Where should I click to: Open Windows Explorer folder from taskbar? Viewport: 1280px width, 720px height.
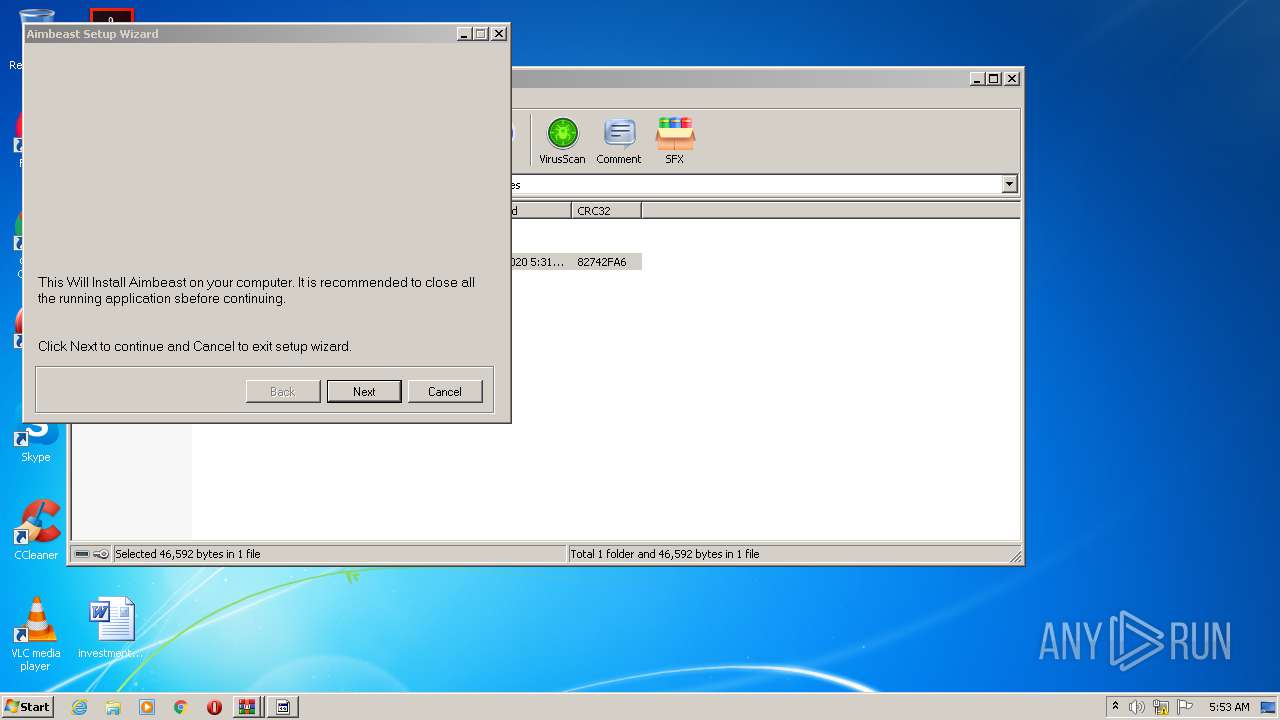pos(113,707)
